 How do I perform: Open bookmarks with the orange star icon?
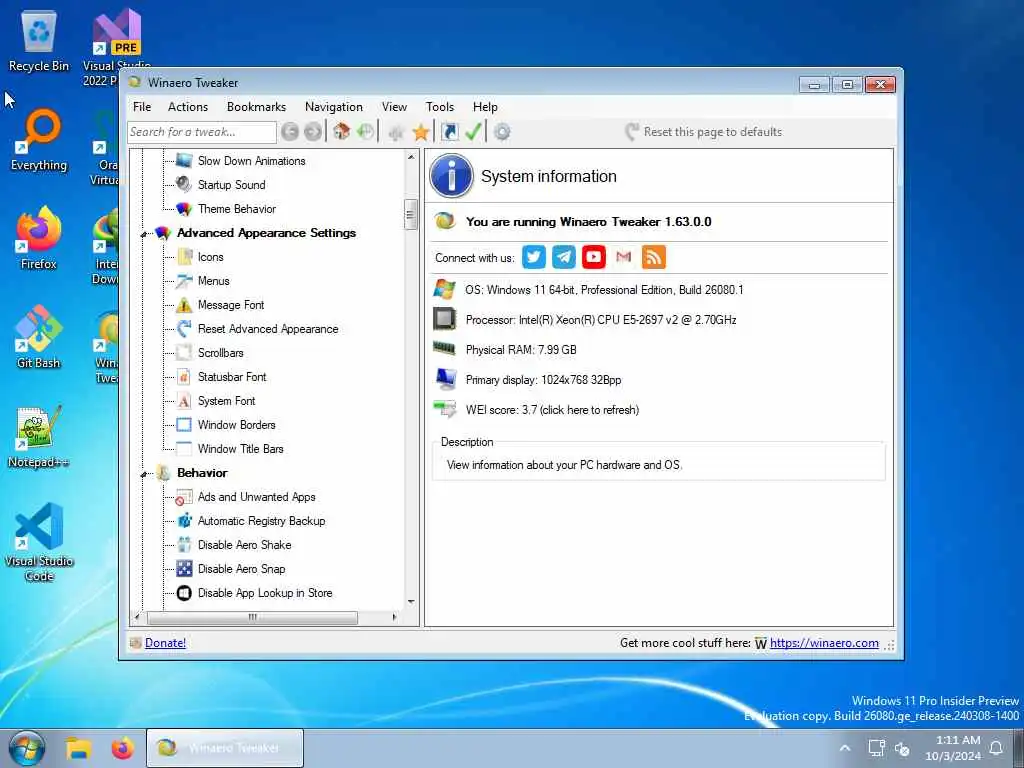pos(421,133)
